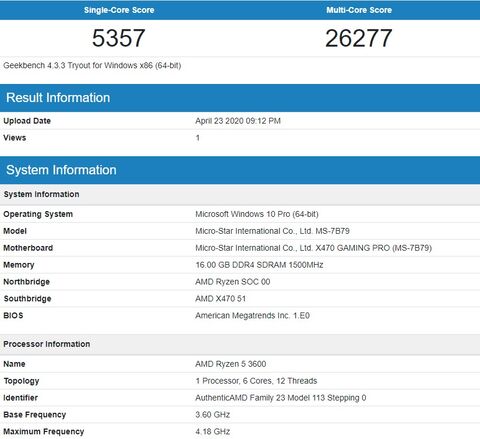The image size is (480, 439).
Task: Click the Multi-Core Score value 26277
Action: click(x=359, y=38)
